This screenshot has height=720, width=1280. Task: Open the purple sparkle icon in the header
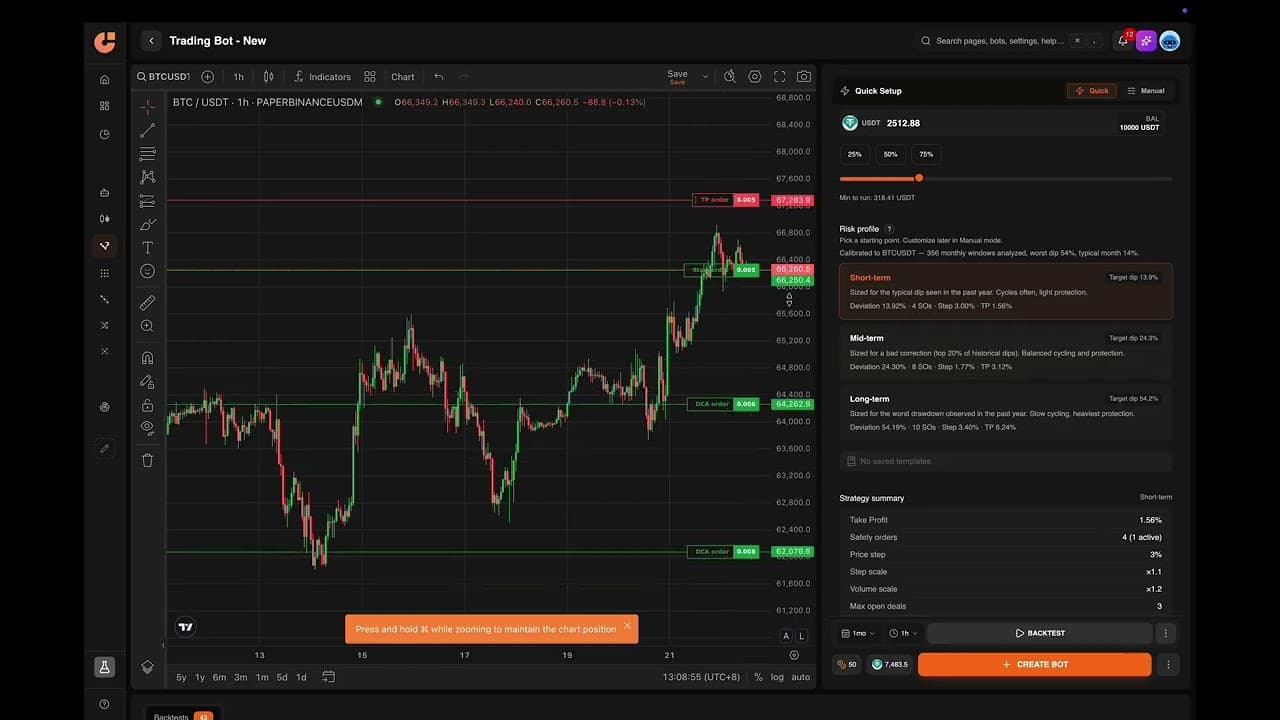point(1146,41)
